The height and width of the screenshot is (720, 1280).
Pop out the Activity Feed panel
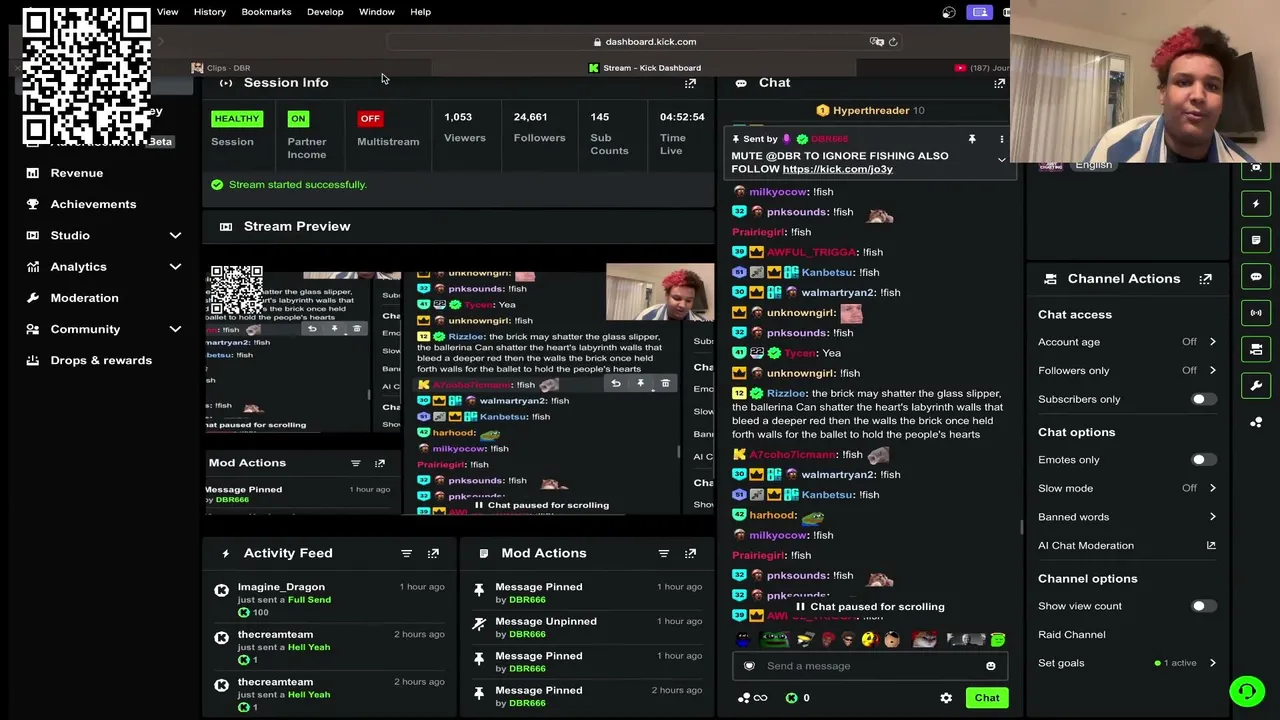pyautogui.click(x=433, y=553)
